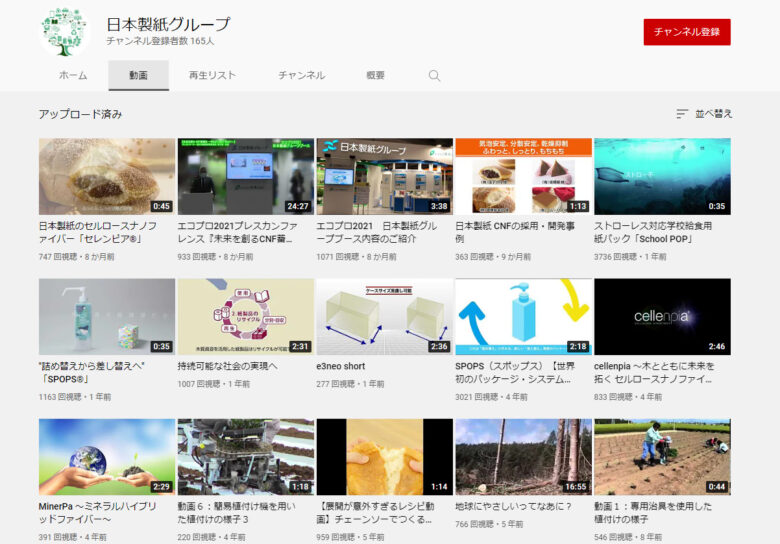
Task: Click the 3021 回視聴・4 年前 metadata
Action: click(489, 397)
